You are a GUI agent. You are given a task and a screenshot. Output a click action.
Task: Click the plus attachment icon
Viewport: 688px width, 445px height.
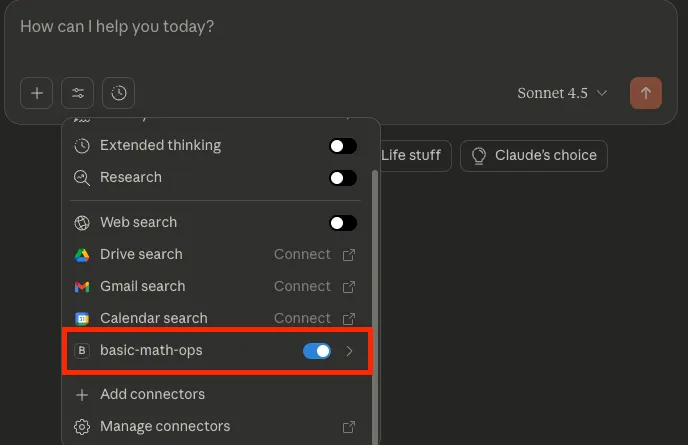[x=37, y=93]
